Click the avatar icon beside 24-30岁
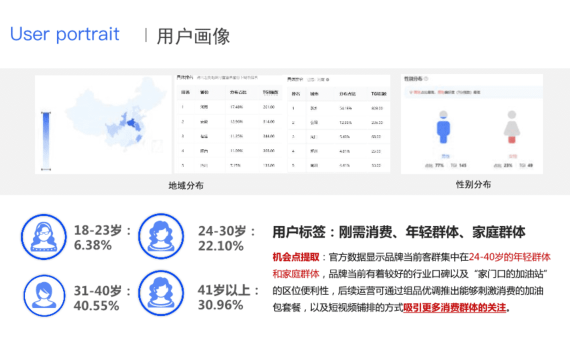The width and height of the screenshot is (570, 360). point(161,236)
